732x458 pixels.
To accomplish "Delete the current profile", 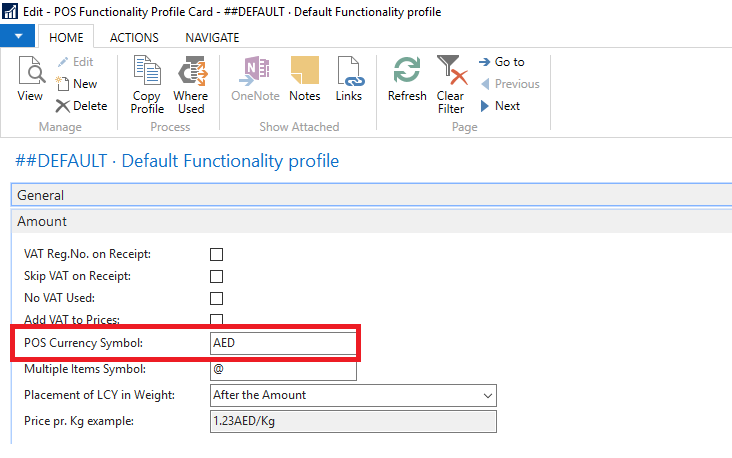I will [81, 106].
